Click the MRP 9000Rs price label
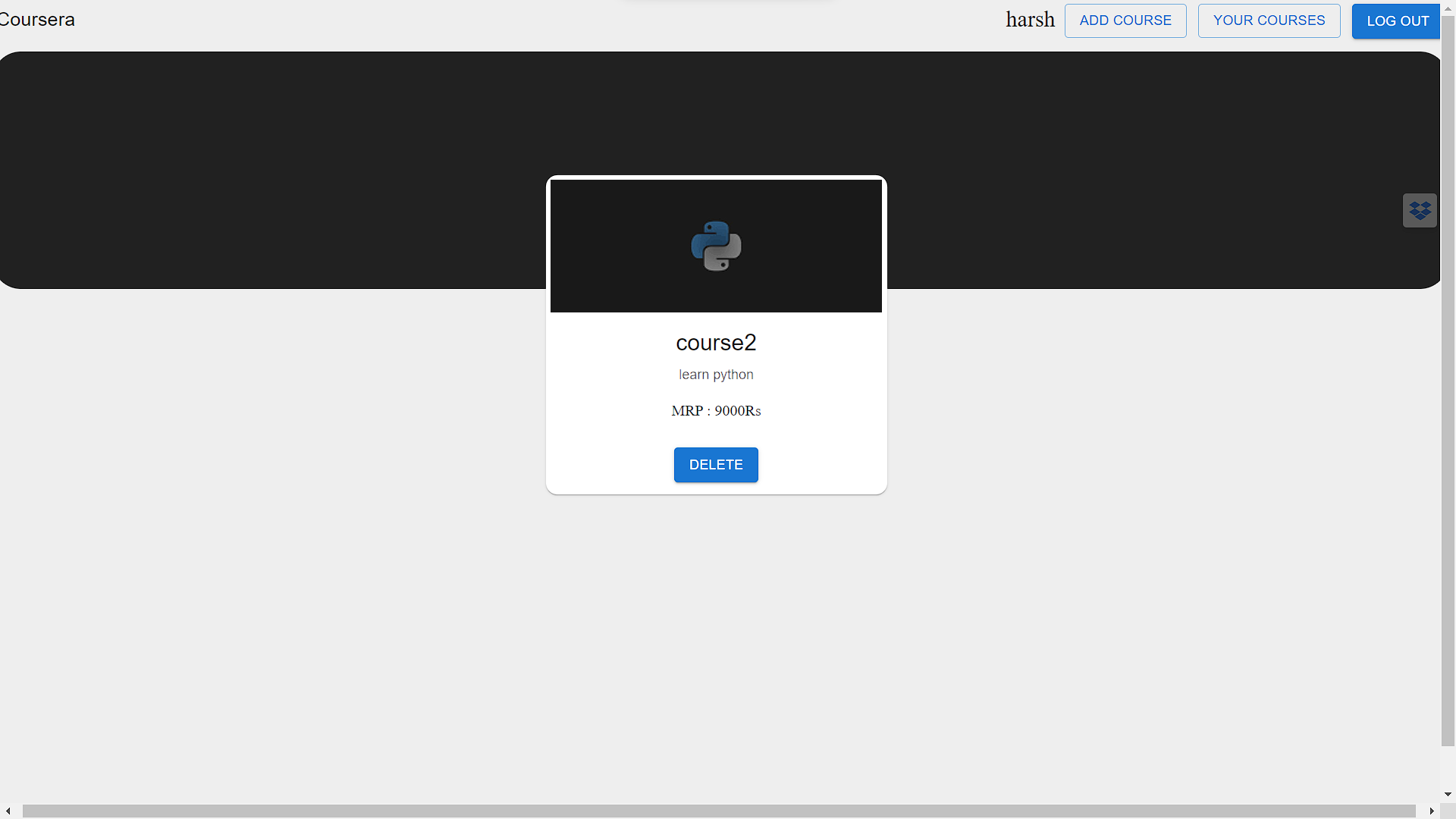 click(x=715, y=411)
